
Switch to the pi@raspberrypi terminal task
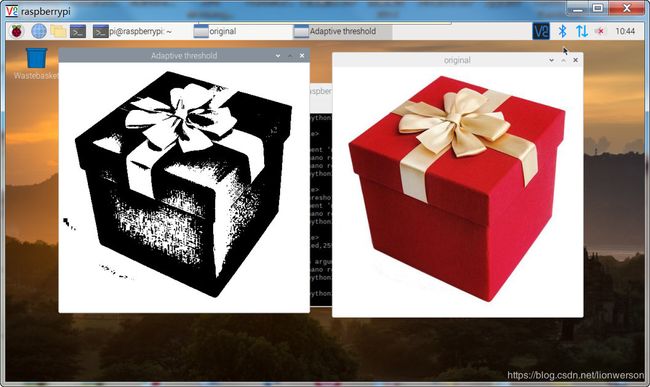point(132,31)
